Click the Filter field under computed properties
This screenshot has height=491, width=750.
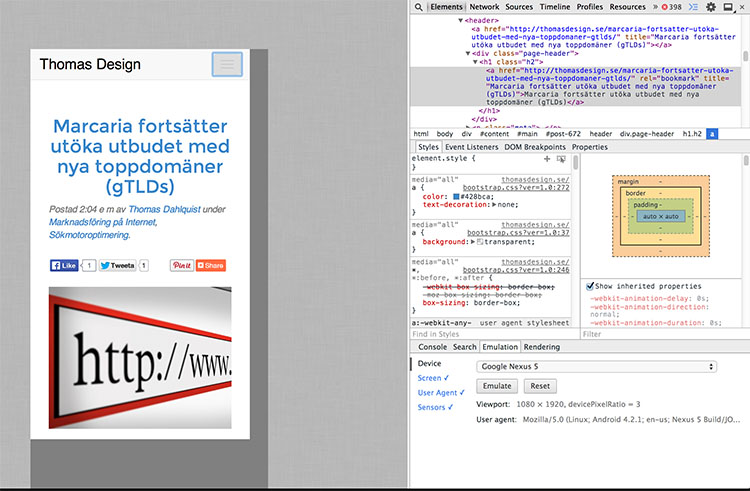click(x=665, y=334)
